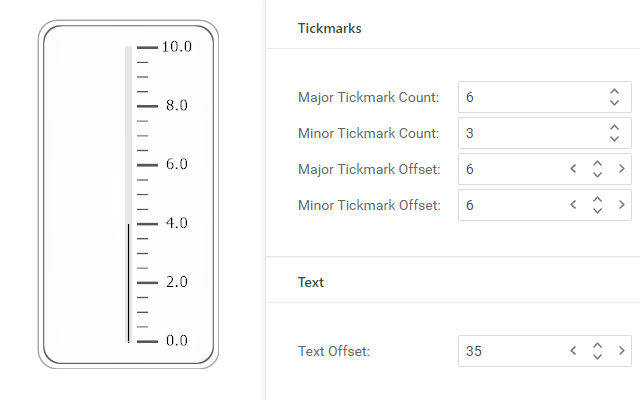Increase Minor Tickmark Count with up arrow
This screenshot has height=400, width=640.
(x=614, y=128)
